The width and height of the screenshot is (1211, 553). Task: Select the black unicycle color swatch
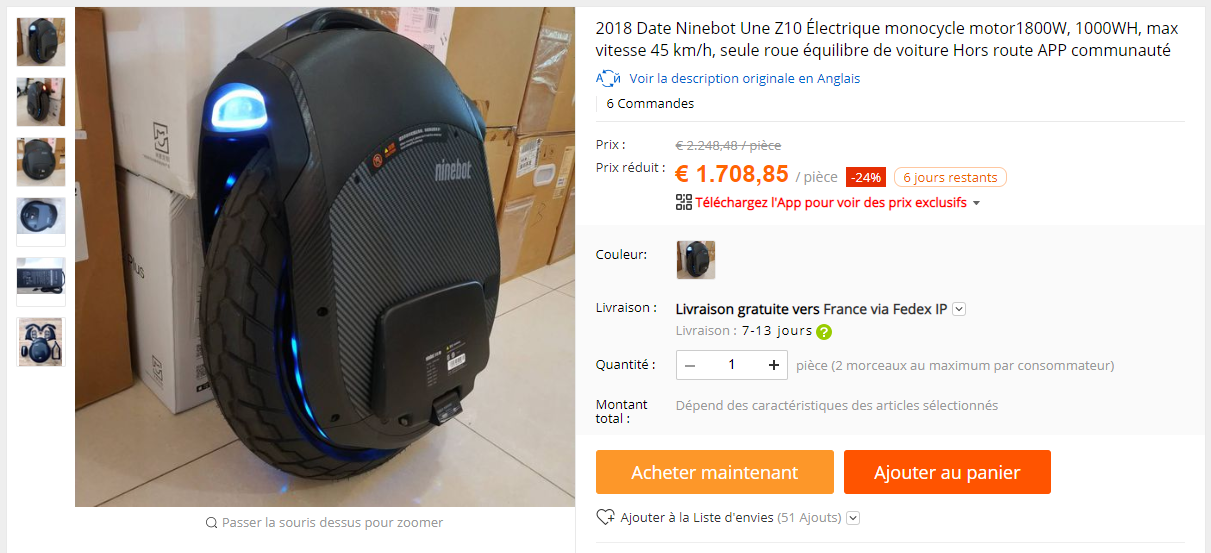[x=696, y=260]
